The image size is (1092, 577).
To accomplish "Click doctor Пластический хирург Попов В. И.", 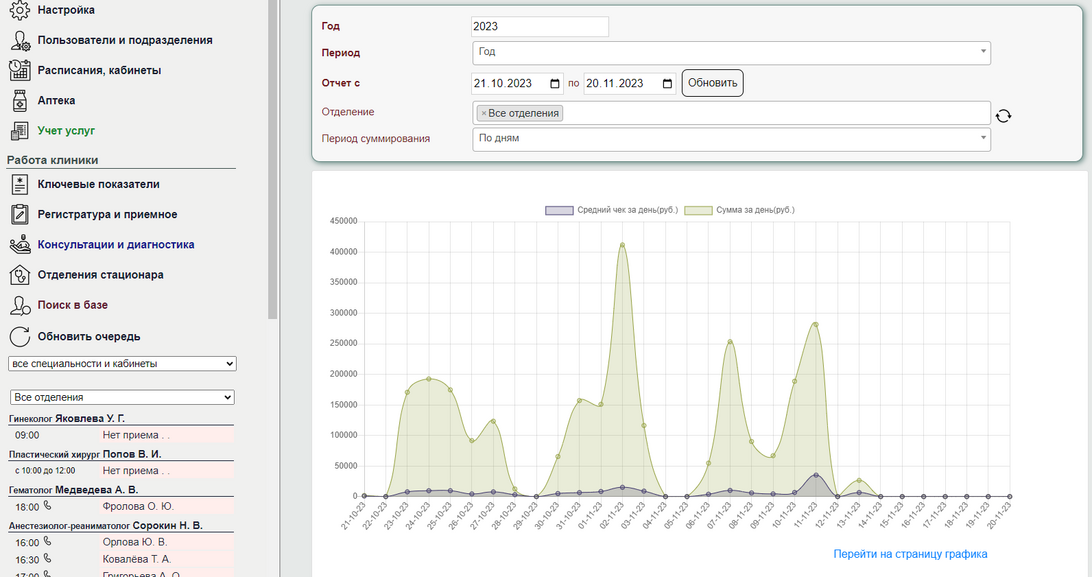I will click(85, 454).
